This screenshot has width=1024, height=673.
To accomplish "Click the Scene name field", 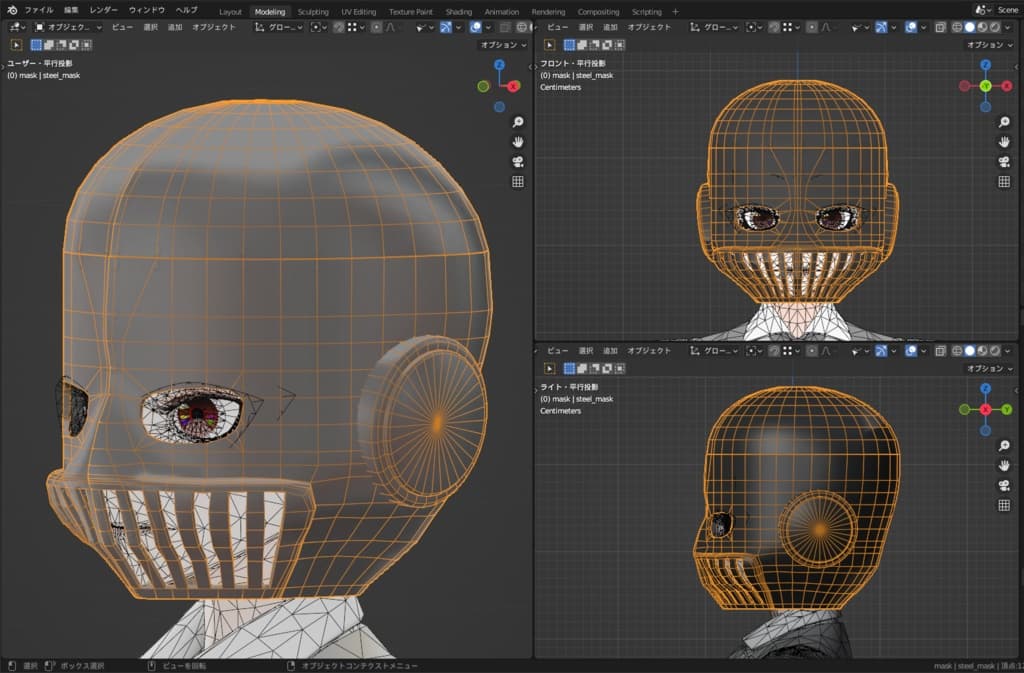I will point(1007,10).
